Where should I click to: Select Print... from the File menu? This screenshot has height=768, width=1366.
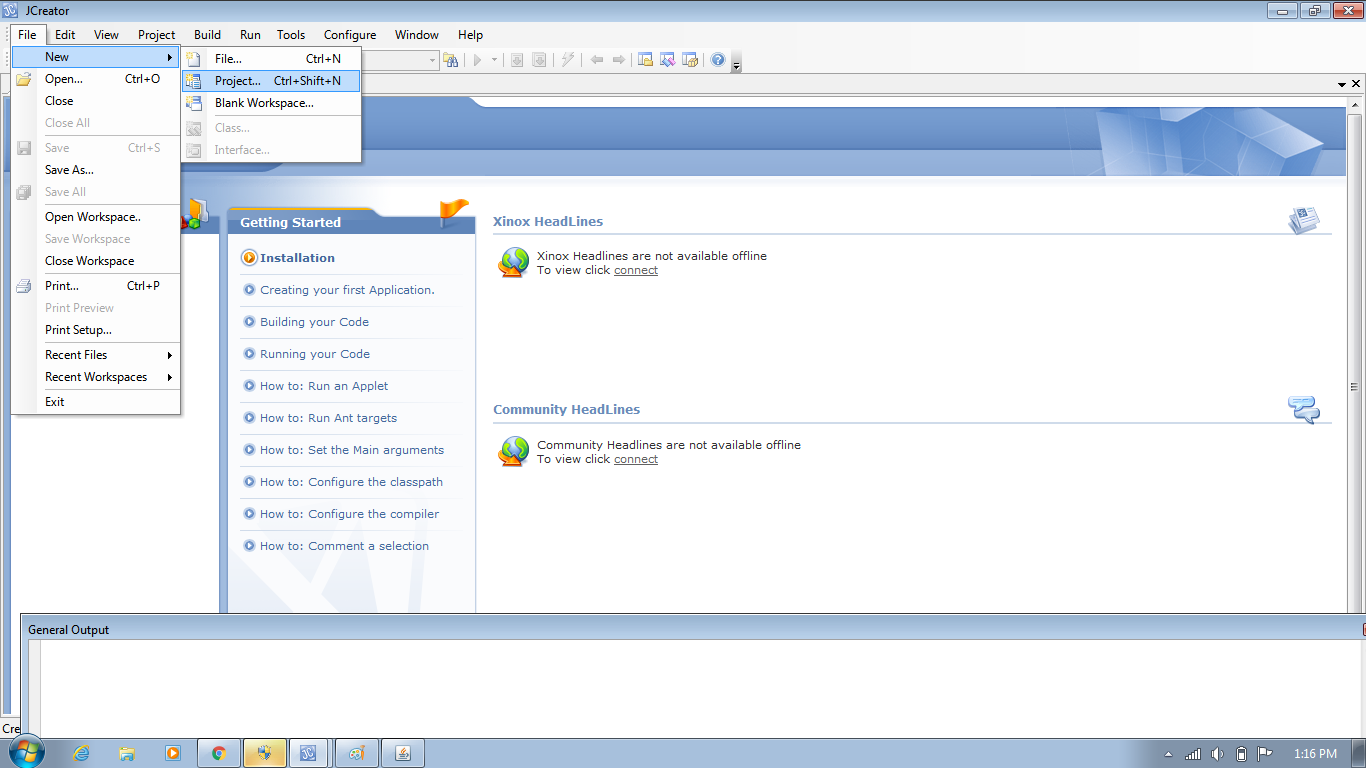pyautogui.click(x=96, y=286)
